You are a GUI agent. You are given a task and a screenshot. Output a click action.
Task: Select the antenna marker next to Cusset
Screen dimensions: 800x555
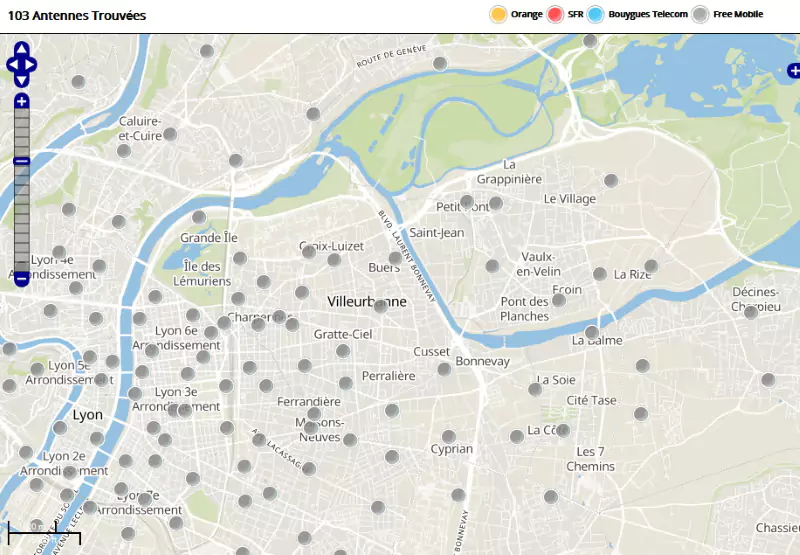click(444, 369)
